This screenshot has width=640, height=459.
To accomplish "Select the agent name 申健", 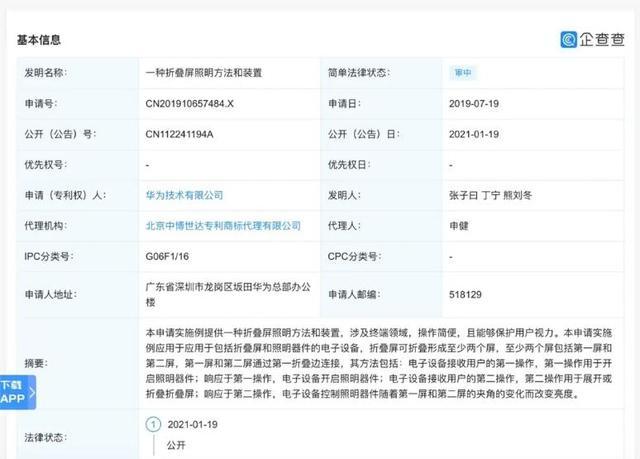I will [x=459, y=226].
